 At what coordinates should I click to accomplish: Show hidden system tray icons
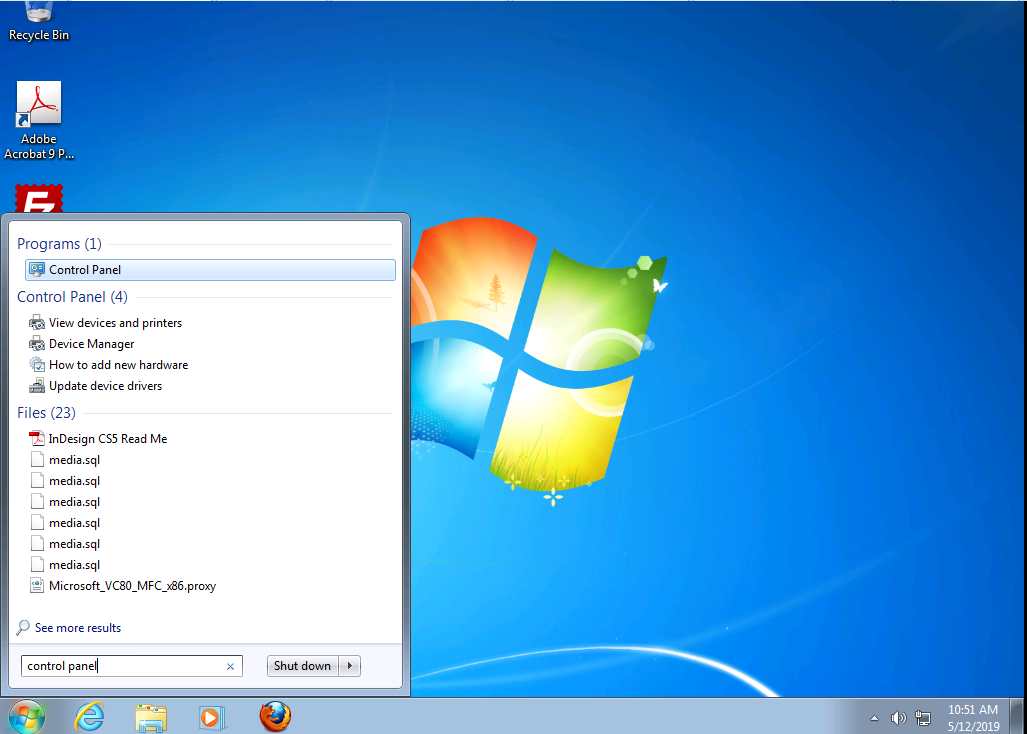click(874, 718)
